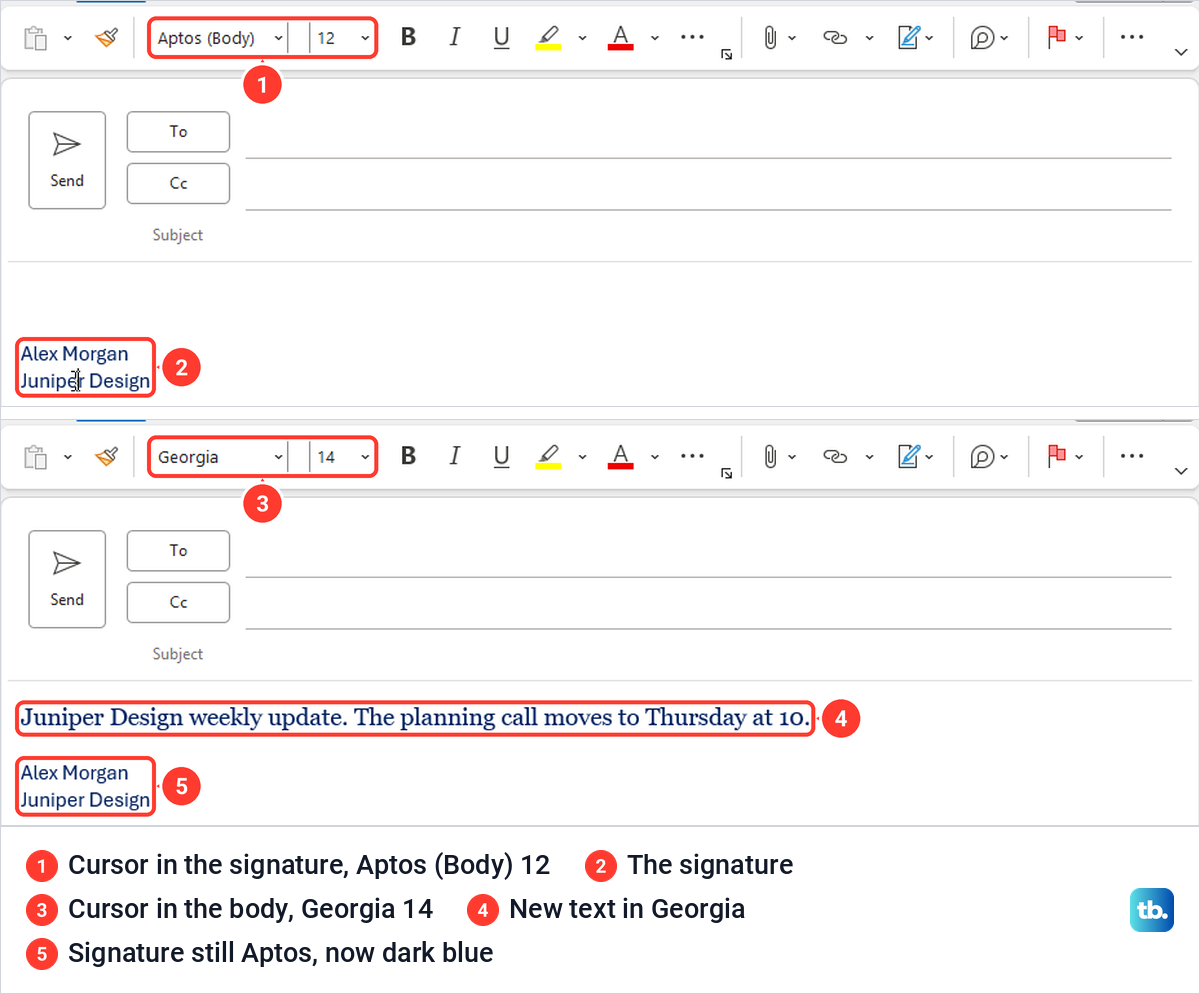Click Flag icon in lower toolbar

(1056, 456)
